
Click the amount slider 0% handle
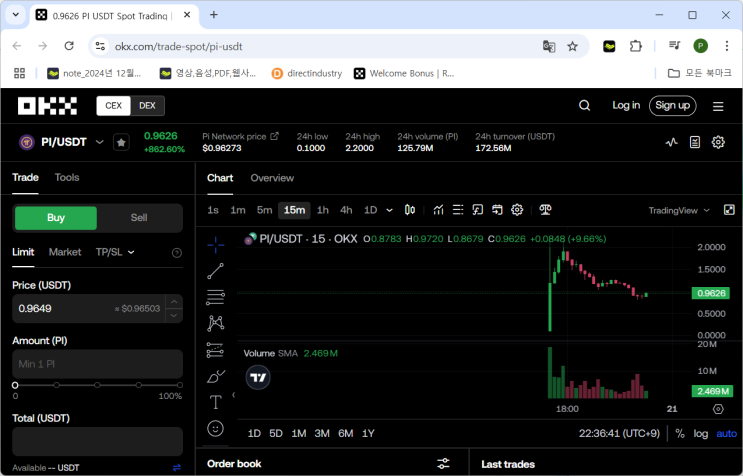(15, 385)
